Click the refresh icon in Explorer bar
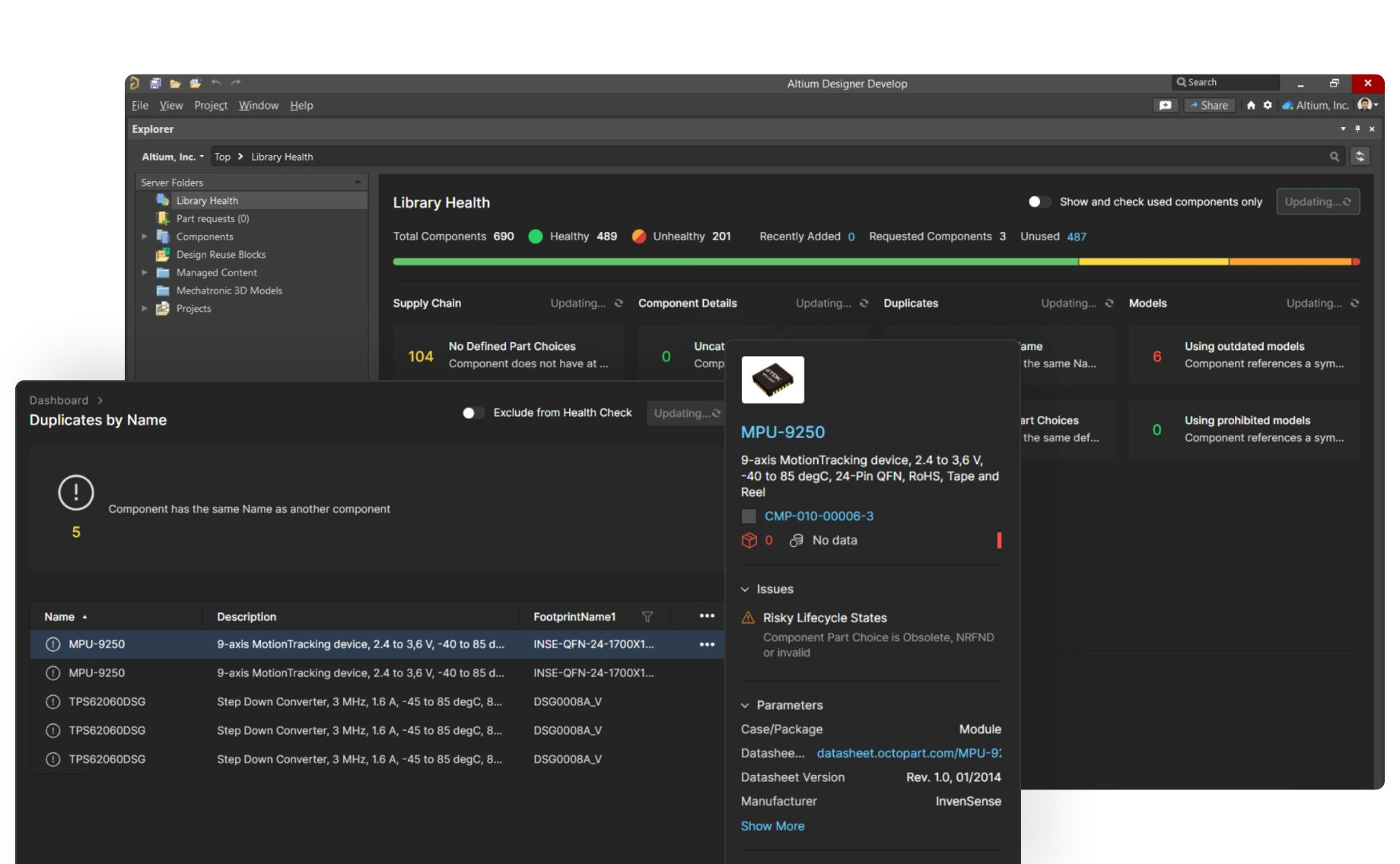This screenshot has width=1400, height=864. pos(1360,156)
